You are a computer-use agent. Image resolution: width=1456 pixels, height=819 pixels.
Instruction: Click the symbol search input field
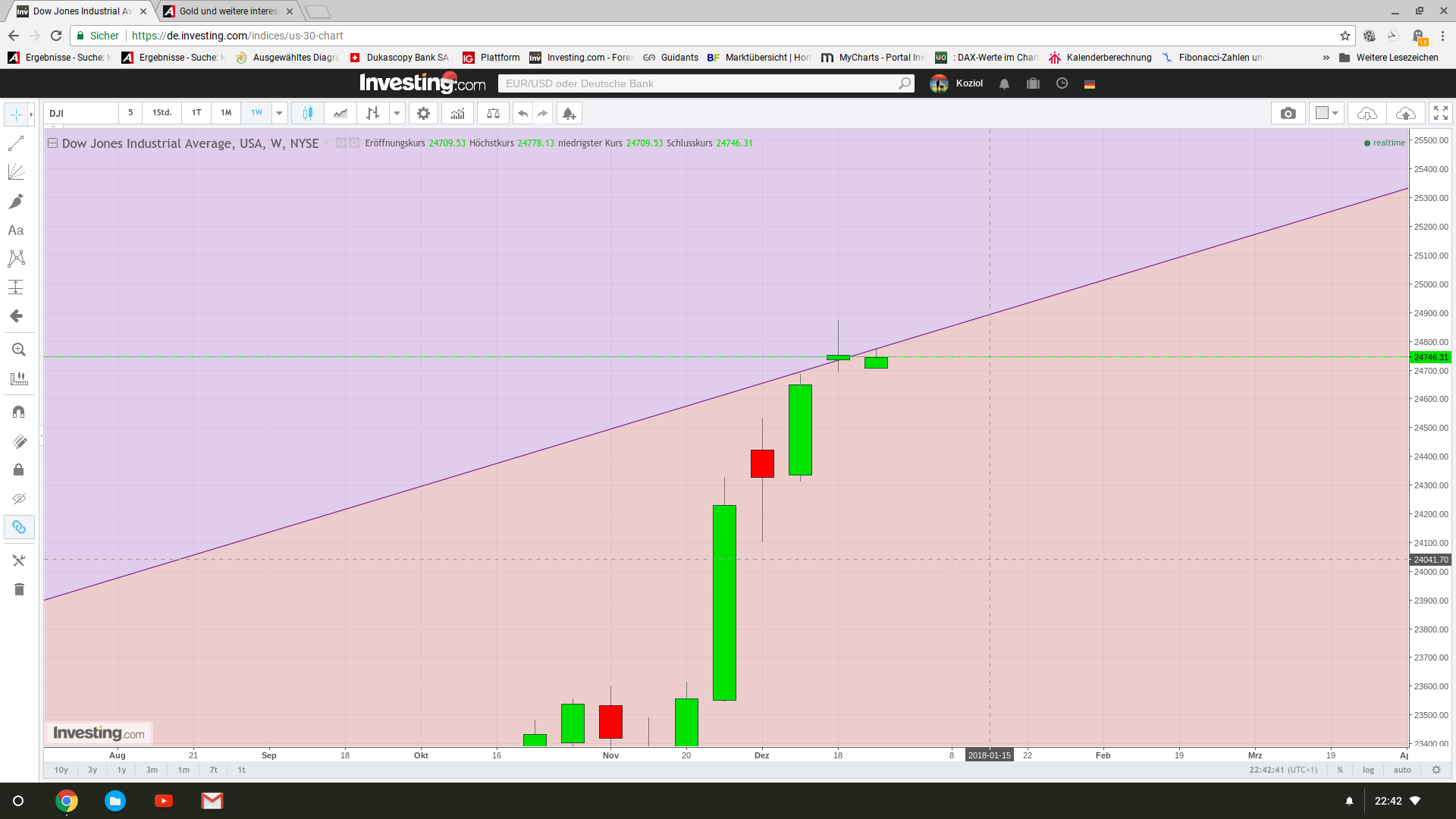point(80,113)
